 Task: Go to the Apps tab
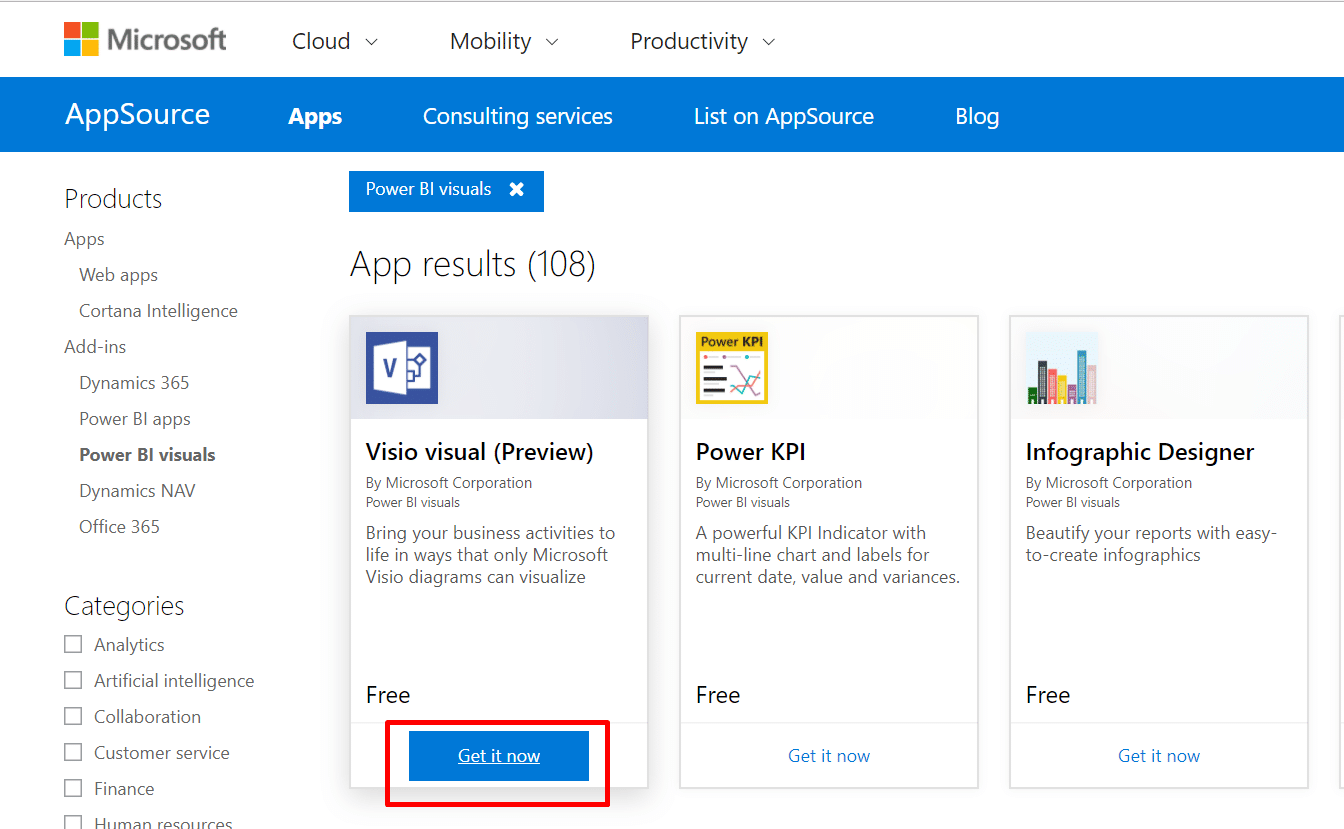(x=315, y=116)
